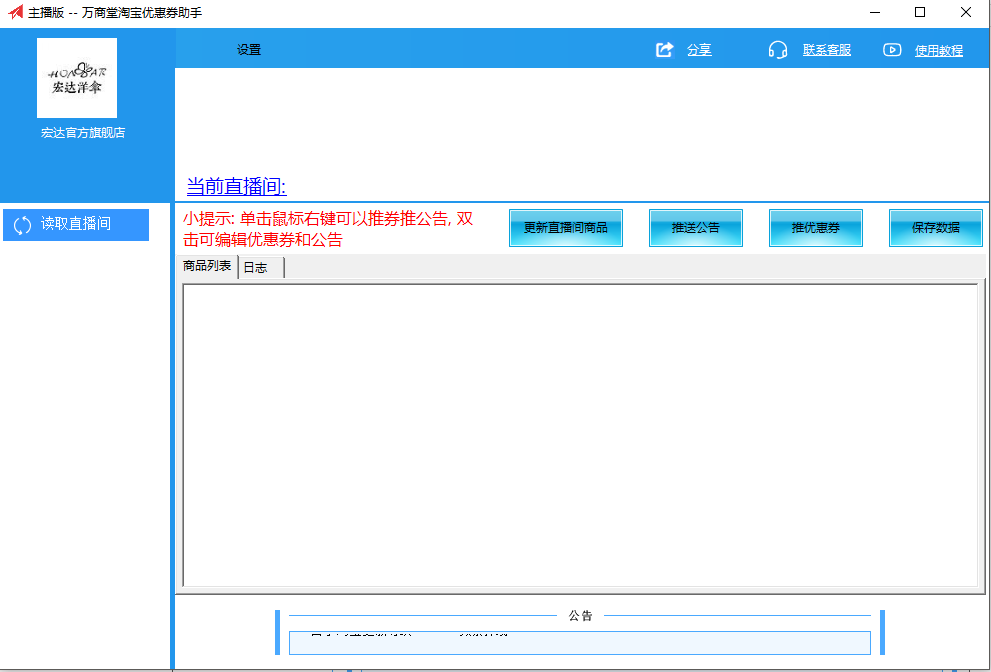The image size is (991, 672).
Task: Open the 分享 link
Action: point(699,50)
